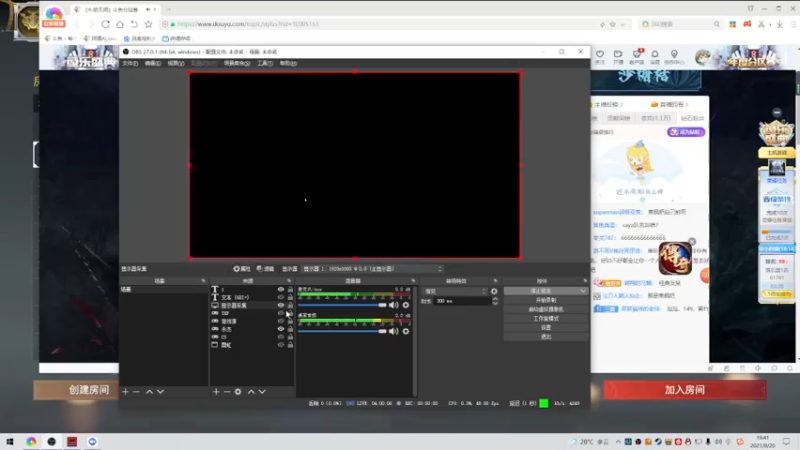Open OBS 编辑 menu
This screenshot has height=450, width=800.
(153, 63)
